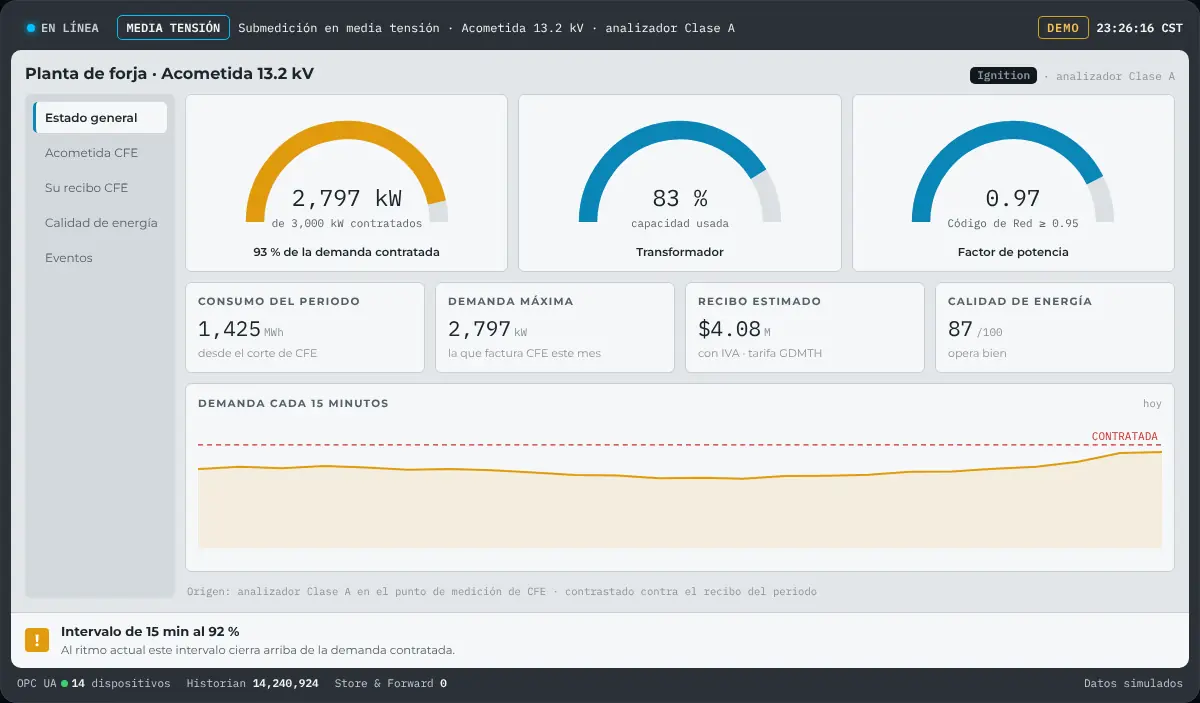Image resolution: width=1200 pixels, height=703 pixels.
Task: Click the 23:26:16 CST clock
Action: click(1140, 28)
